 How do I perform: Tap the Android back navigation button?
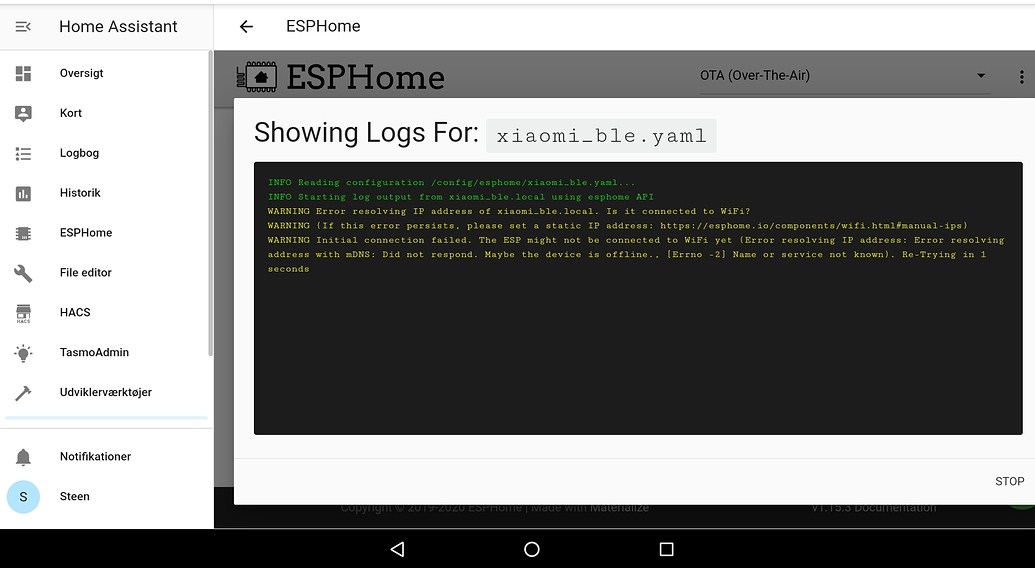point(397,549)
